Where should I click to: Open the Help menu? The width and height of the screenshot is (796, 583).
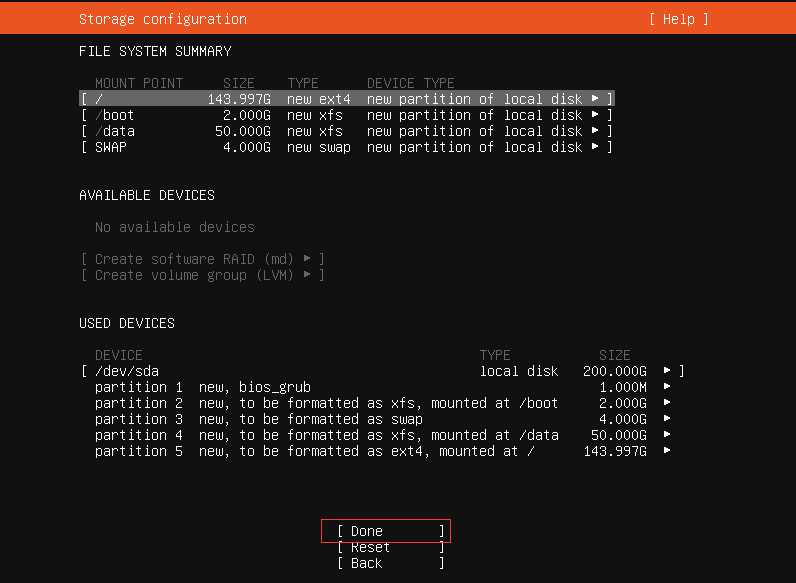678,19
